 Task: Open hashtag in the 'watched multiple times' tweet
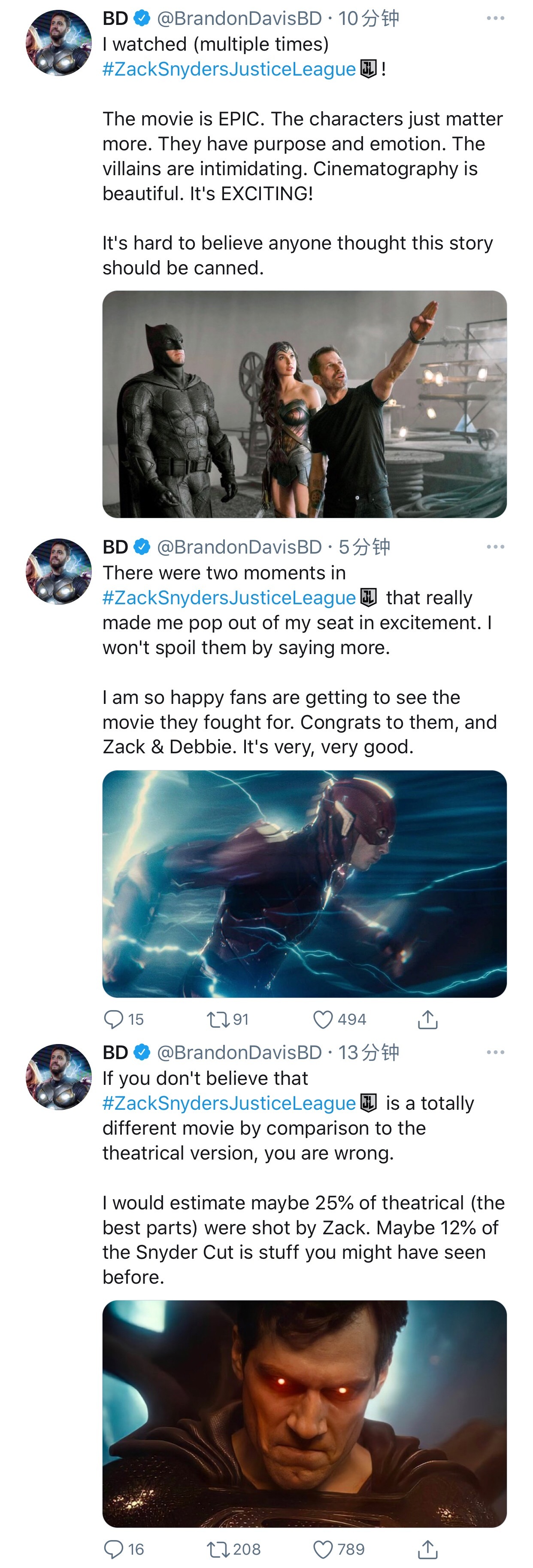click(229, 69)
